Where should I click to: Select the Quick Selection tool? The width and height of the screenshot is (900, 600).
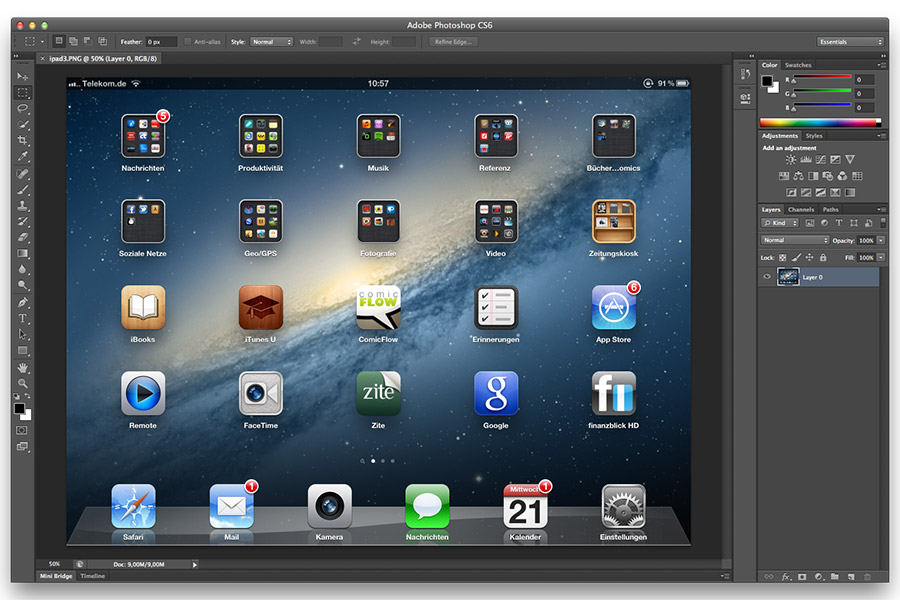coord(22,124)
